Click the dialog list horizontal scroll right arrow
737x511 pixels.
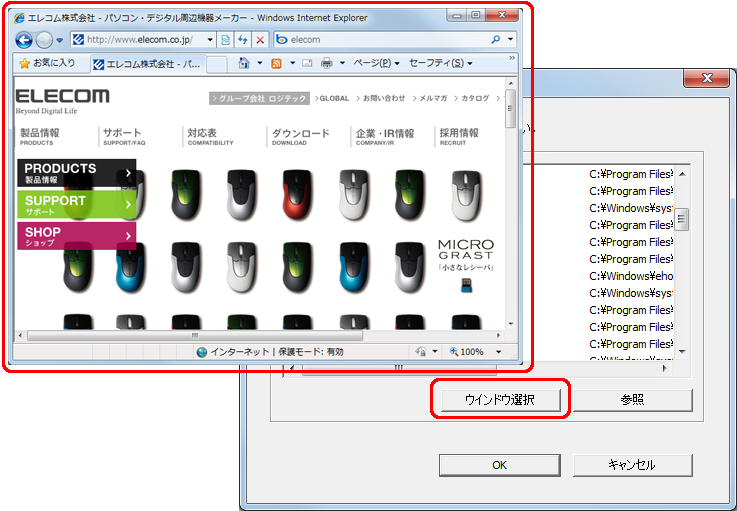point(665,369)
